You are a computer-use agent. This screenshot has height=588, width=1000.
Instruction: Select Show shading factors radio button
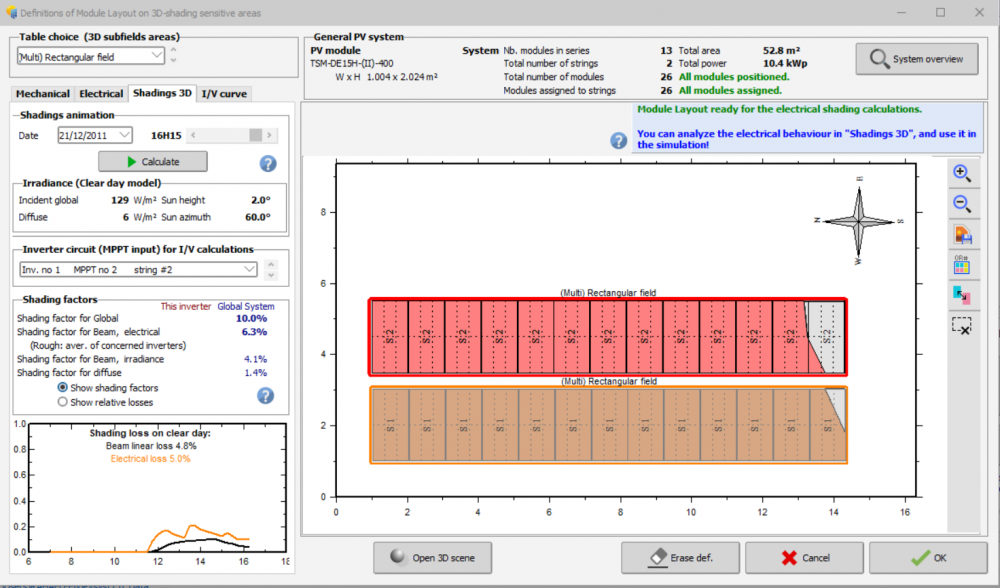tap(64, 388)
